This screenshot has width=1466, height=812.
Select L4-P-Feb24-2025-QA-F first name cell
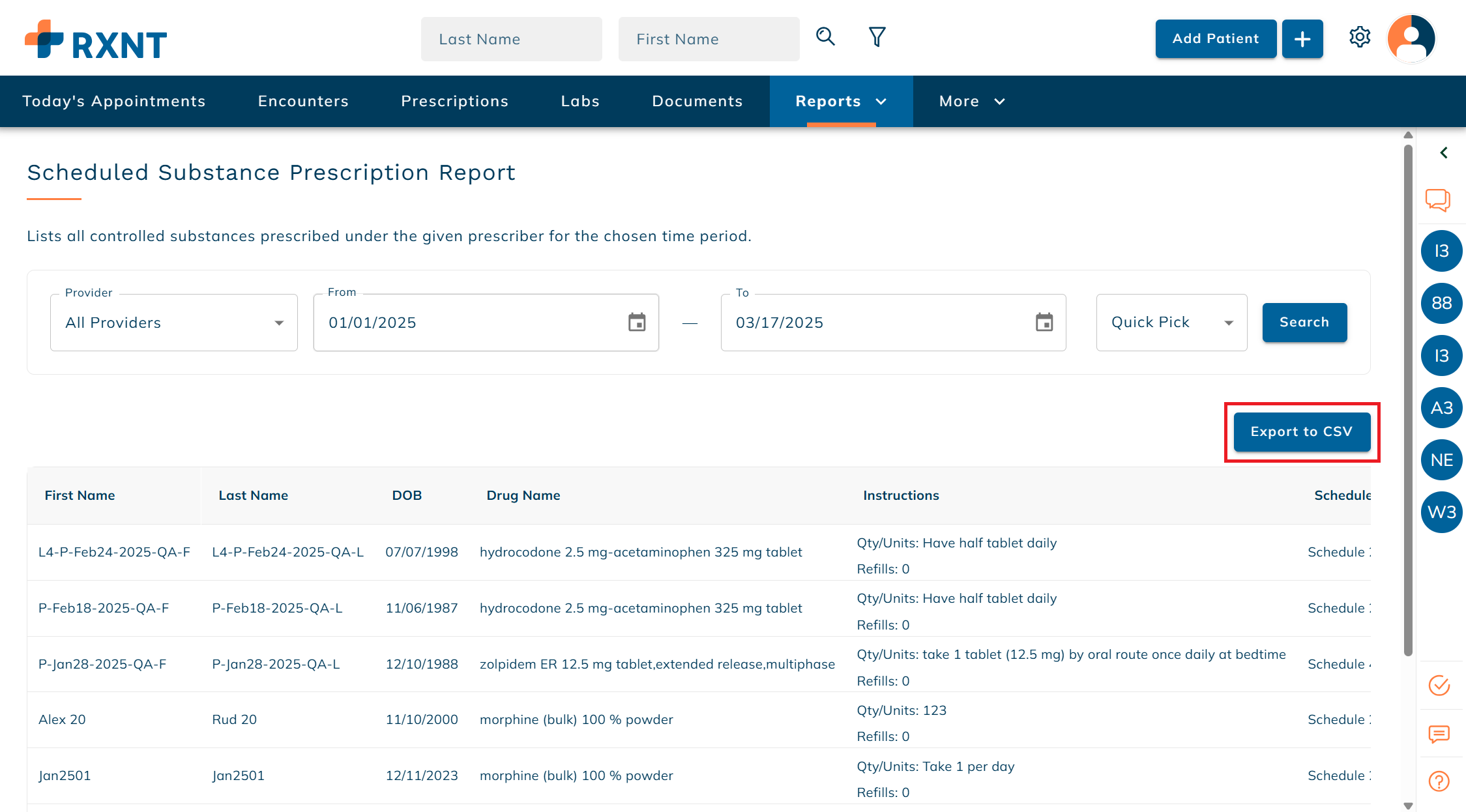click(x=114, y=552)
